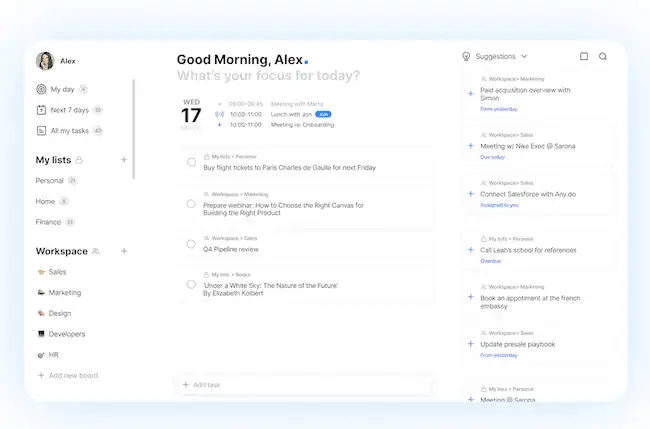This screenshot has width=650, height=429.
Task: Complete the Q4 Pipeline review task
Action: tap(191, 244)
